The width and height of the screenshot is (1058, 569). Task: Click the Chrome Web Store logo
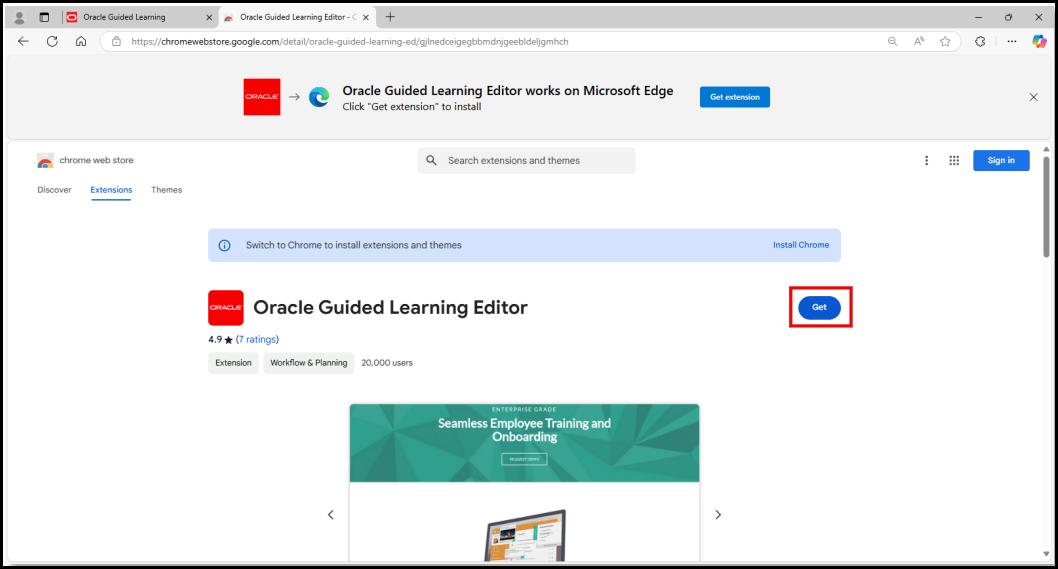pos(45,161)
